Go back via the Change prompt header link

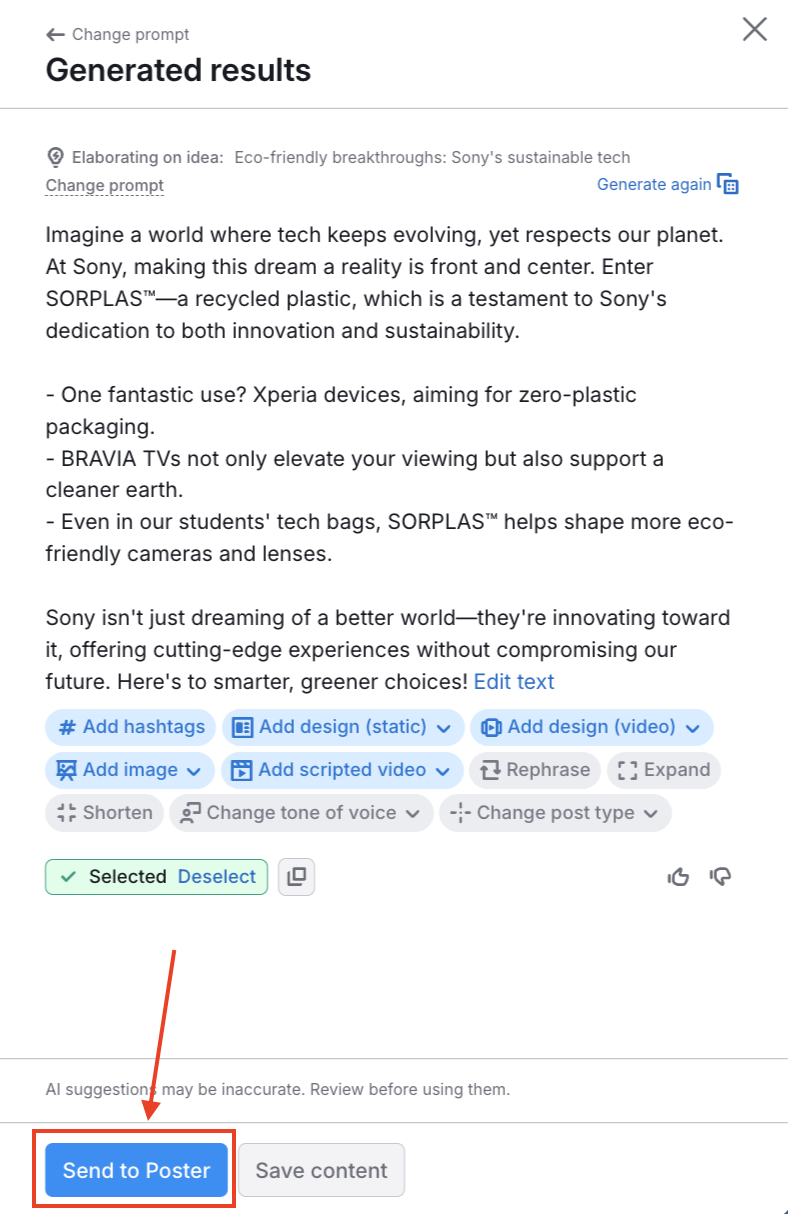(x=116, y=34)
